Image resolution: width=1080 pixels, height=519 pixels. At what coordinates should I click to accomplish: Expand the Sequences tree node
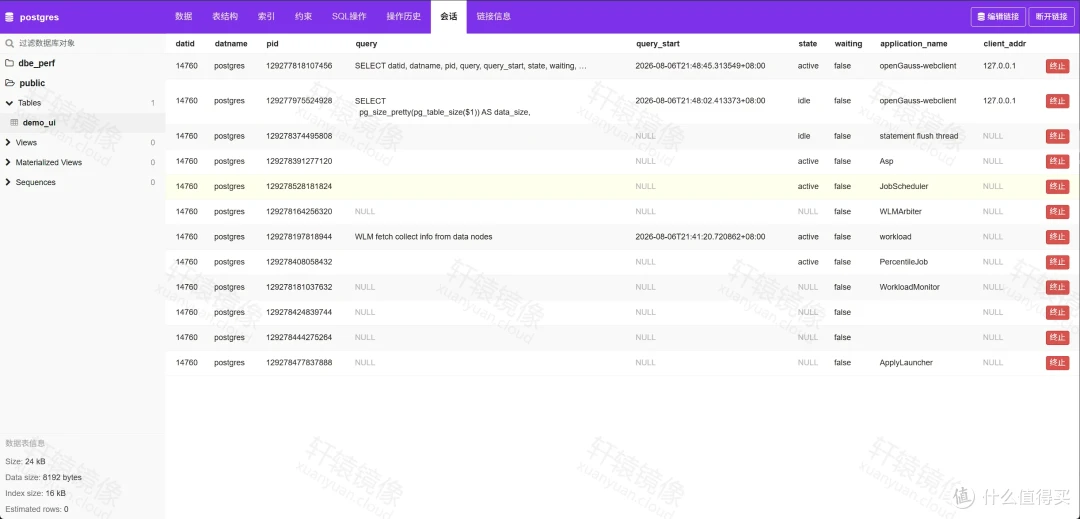click(8, 182)
